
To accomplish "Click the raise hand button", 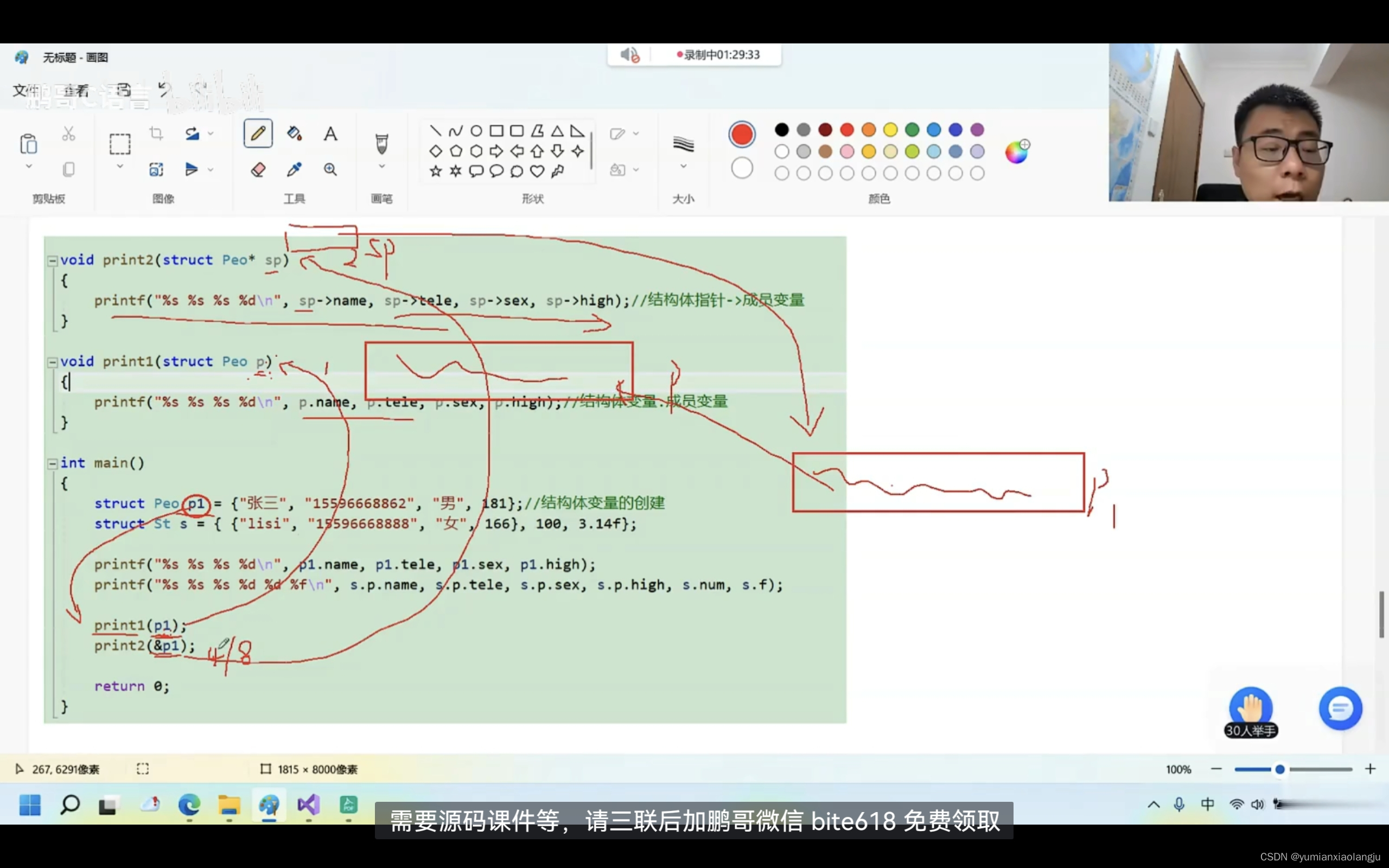I will click(x=1251, y=709).
